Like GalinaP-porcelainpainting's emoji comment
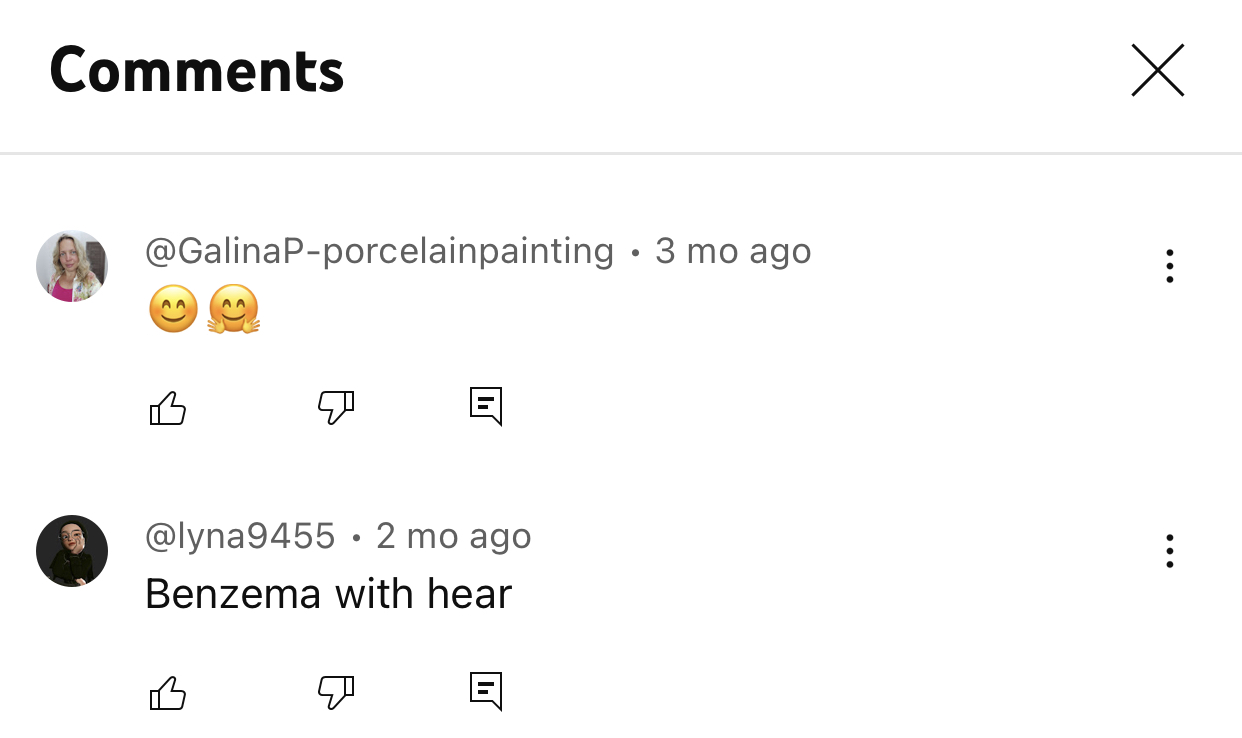 coord(168,408)
